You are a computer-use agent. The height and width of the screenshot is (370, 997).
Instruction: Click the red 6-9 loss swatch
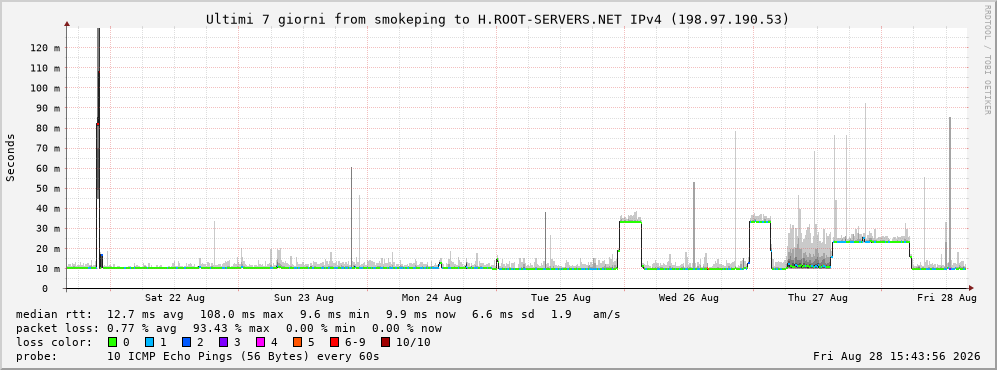[334, 342]
